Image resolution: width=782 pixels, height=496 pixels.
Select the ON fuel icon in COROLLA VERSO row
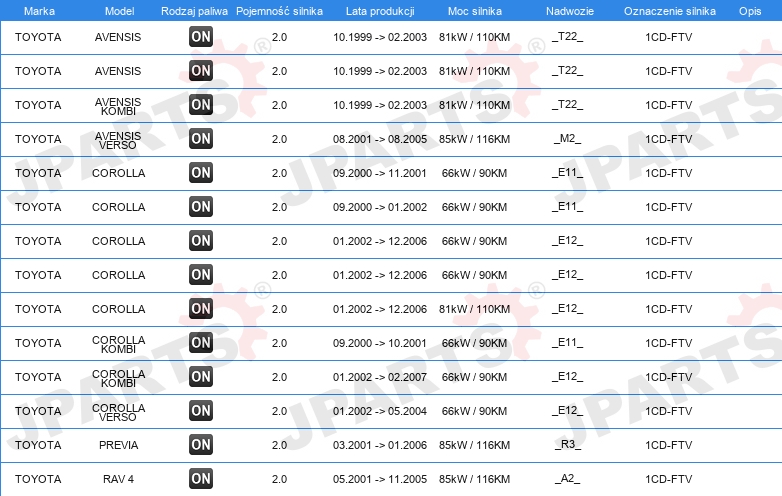pyautogui.click(x=201, y=411)
